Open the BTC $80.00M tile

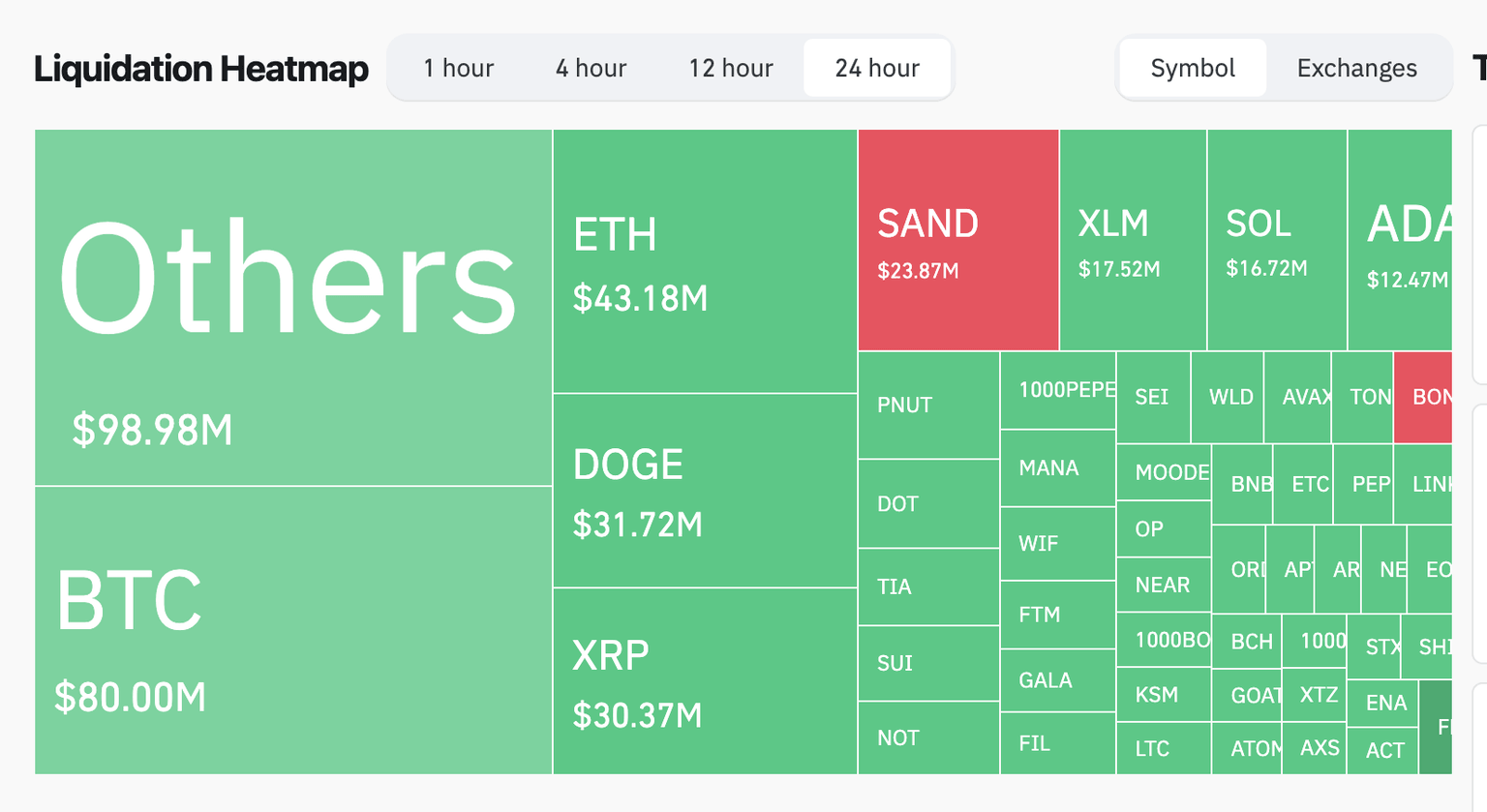tap(293, 629)
